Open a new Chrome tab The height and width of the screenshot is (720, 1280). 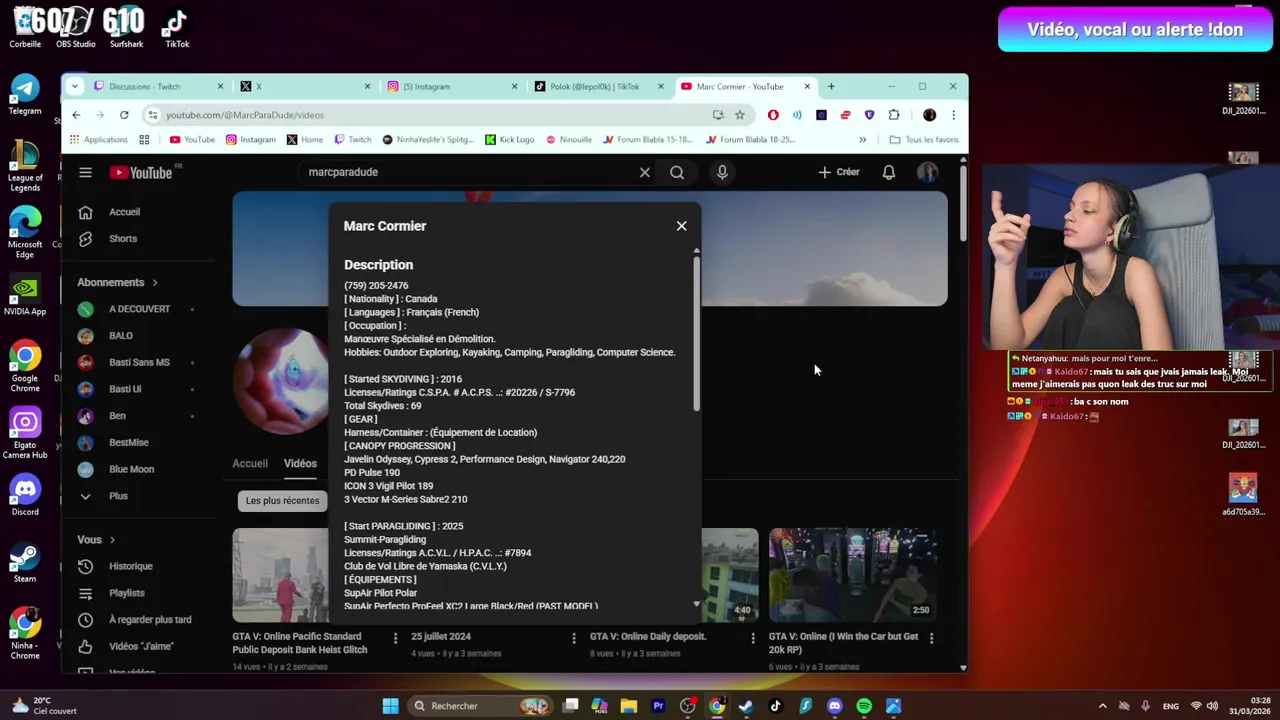(x=831, y=86)
